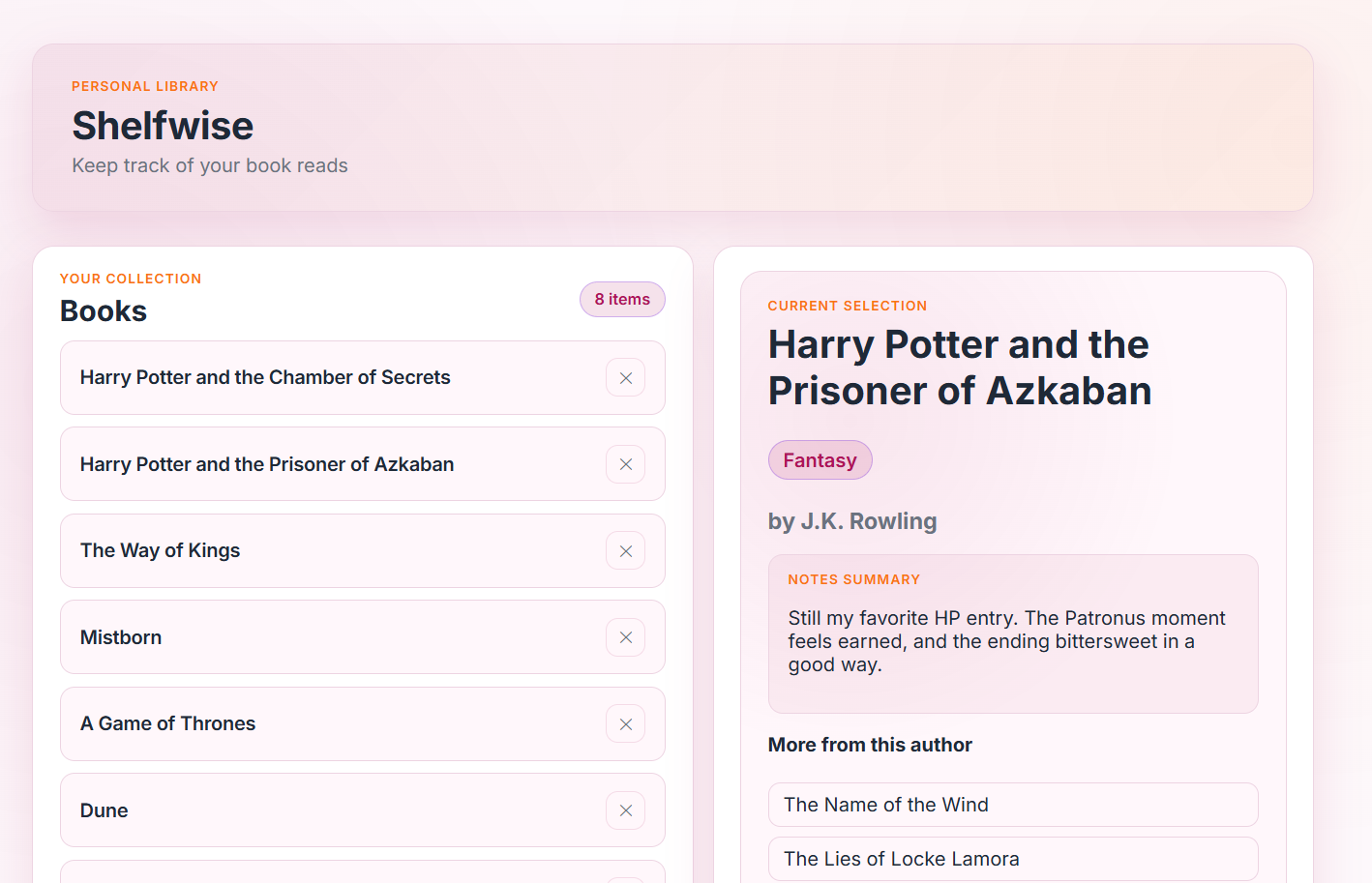Screen dimensions: 1372x883
Task: Delete 'The Way of Kings' via its X icon
Action: click(626, 550)
